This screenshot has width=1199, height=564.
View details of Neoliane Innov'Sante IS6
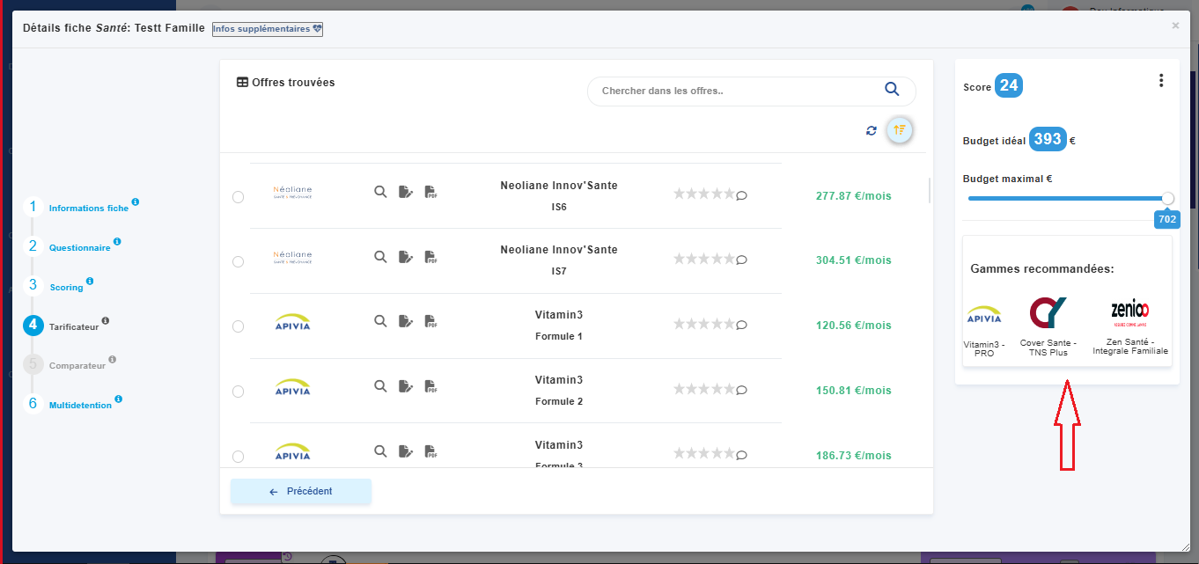tap(380, 192)
